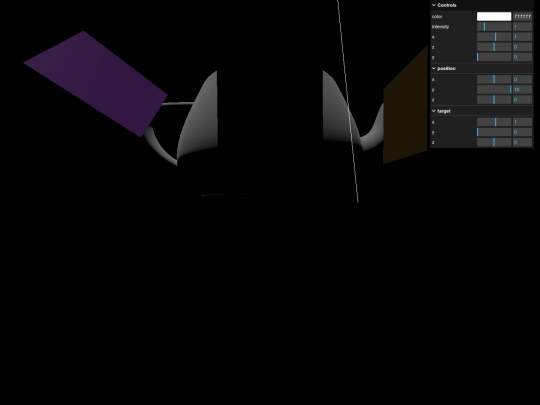The height and width of the screenshot is (405, 540).
Task: Adjust the Controls y slider above position
Action: tap(494, 57)
